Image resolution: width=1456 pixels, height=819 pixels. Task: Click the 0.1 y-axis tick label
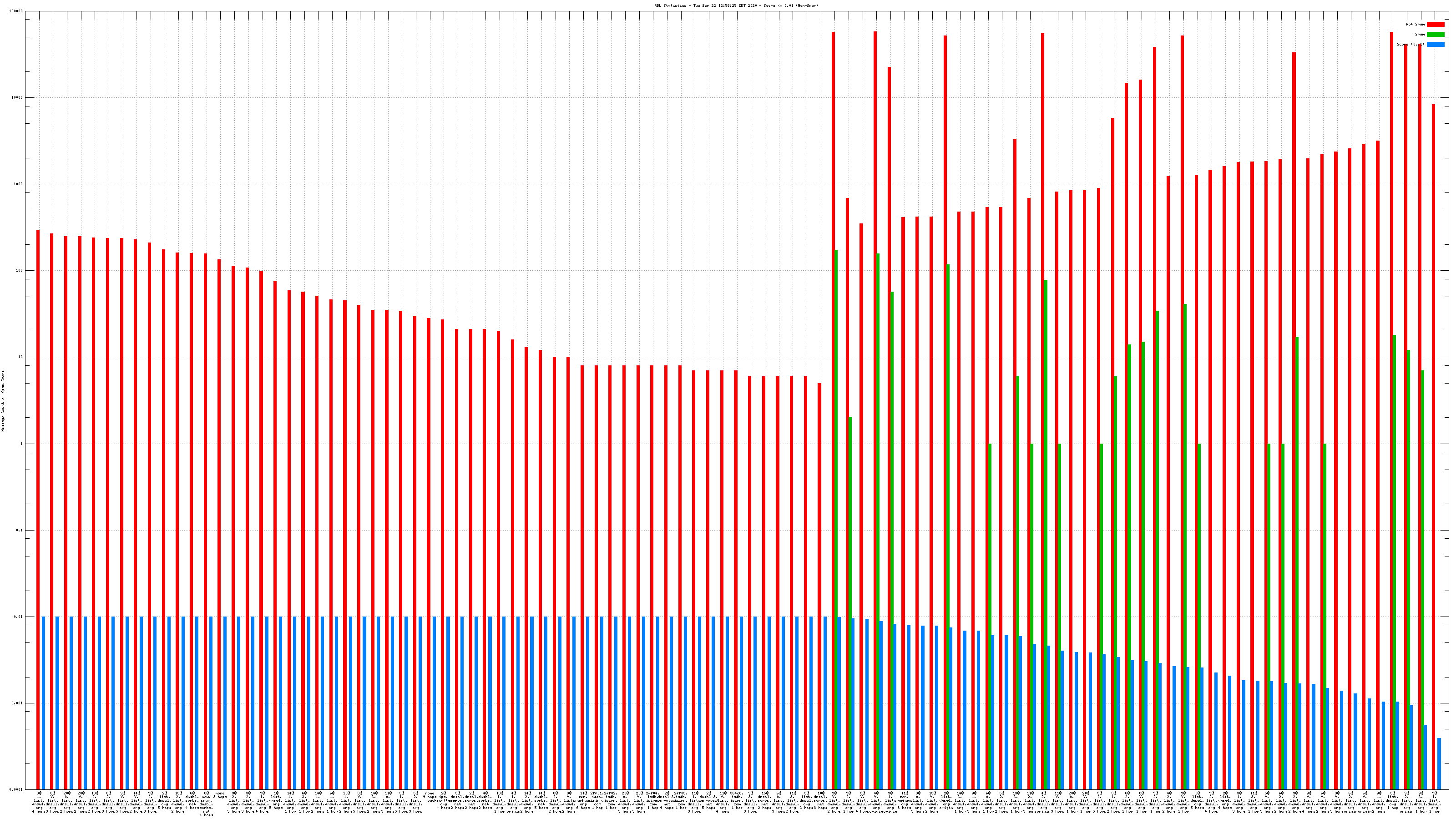pos(19,531)
